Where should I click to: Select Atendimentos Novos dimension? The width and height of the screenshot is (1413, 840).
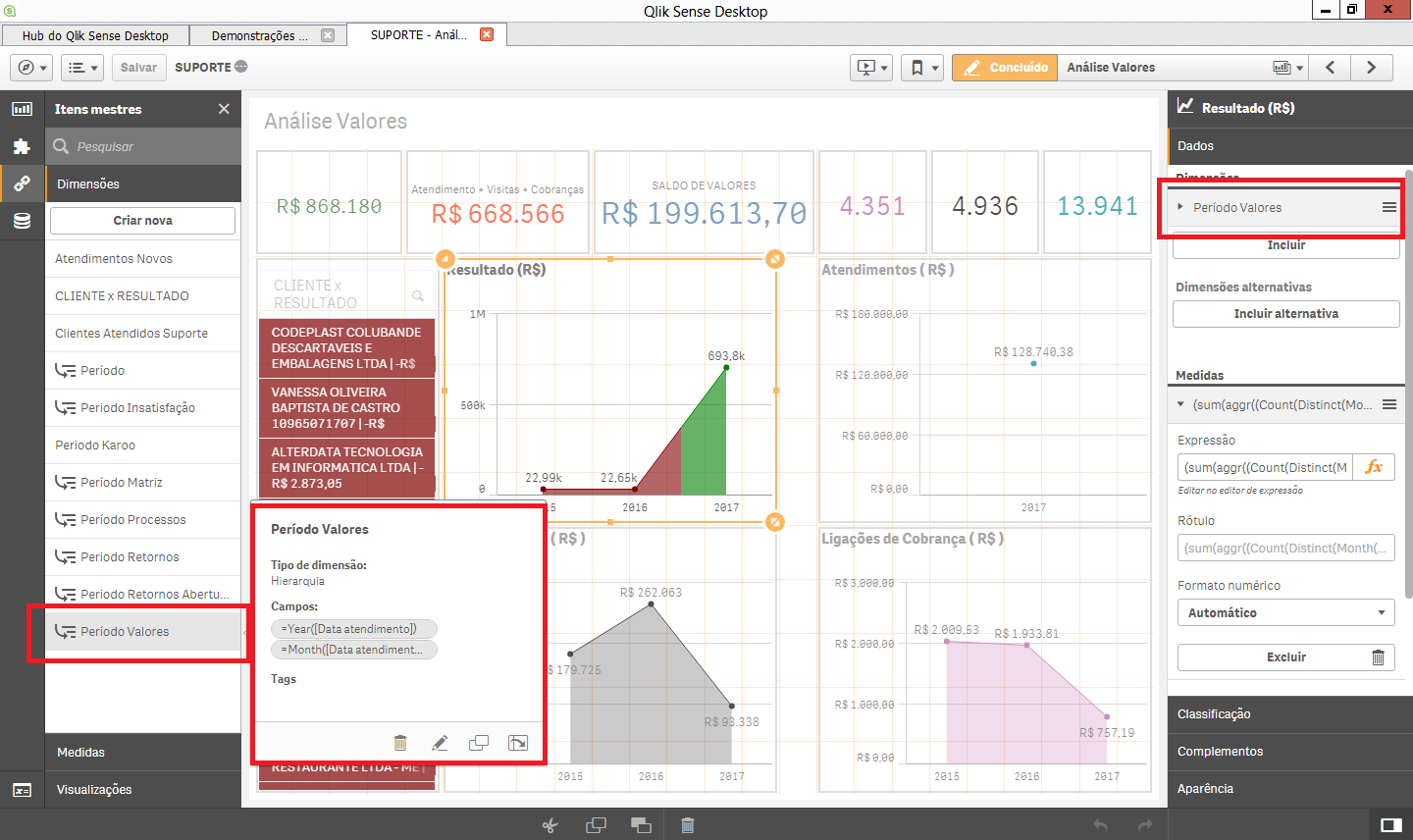pos(143,259)
